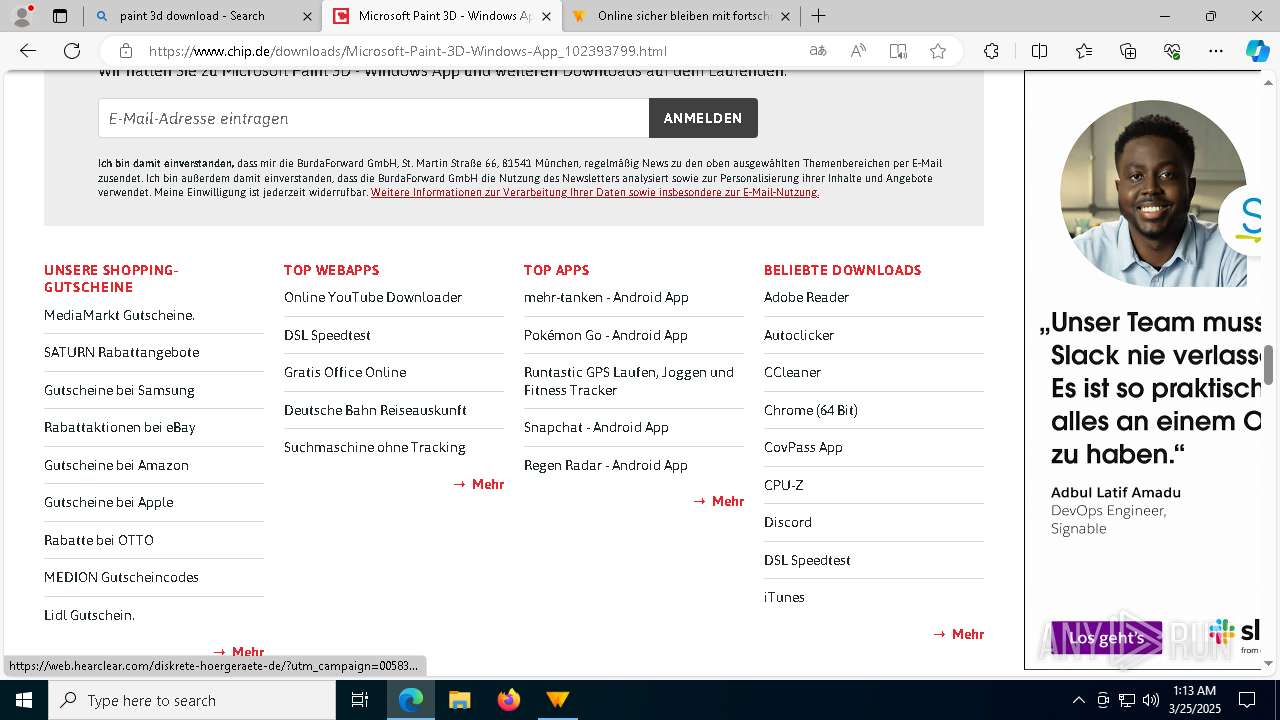Open tab actions menu icon

click(60, 16)
